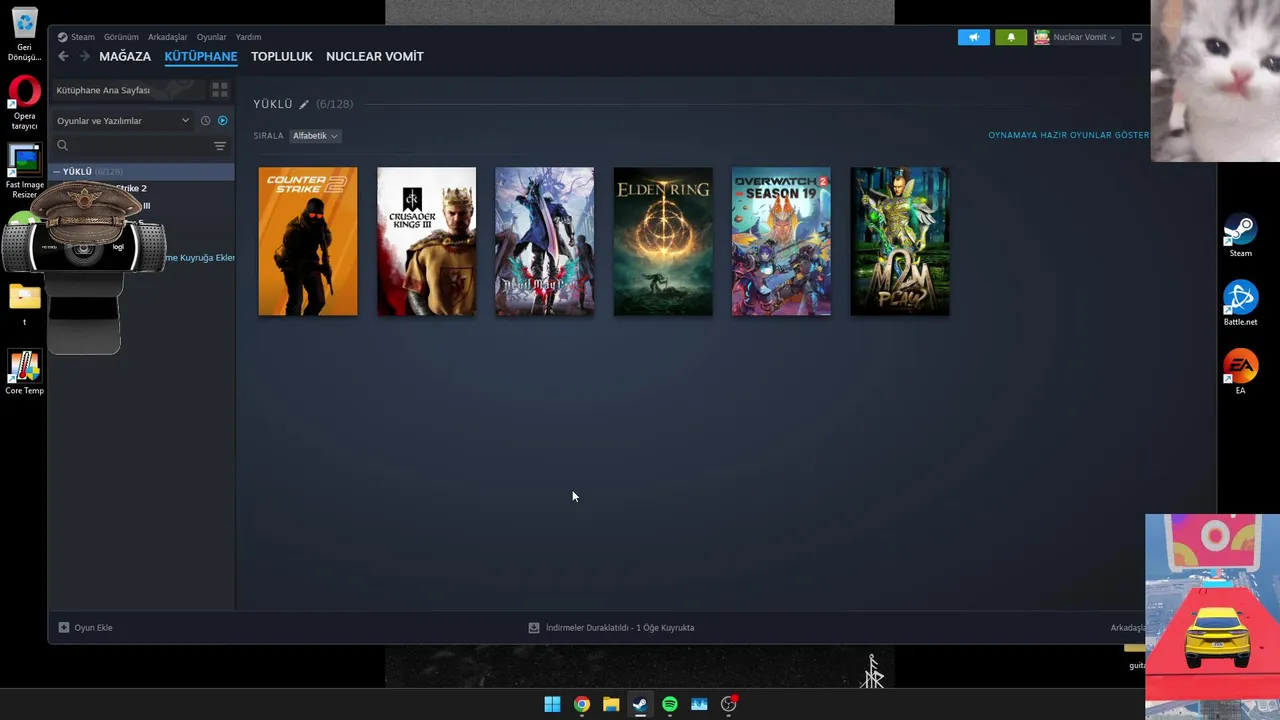Click the plus icon beside Oyun Ekle

point(64,628)
